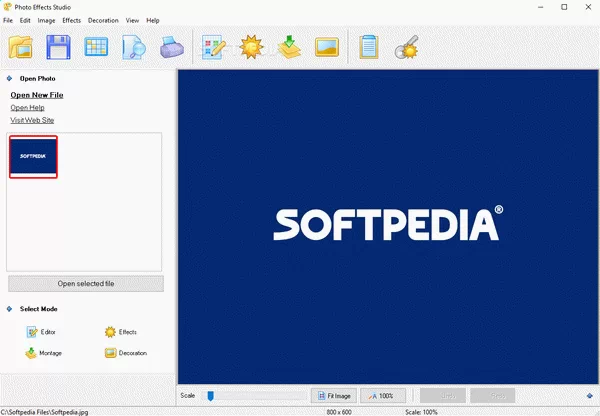The height and width of the screenshot is (416, 600).
Task: Open the Effects menu
Action: [71, 20]
